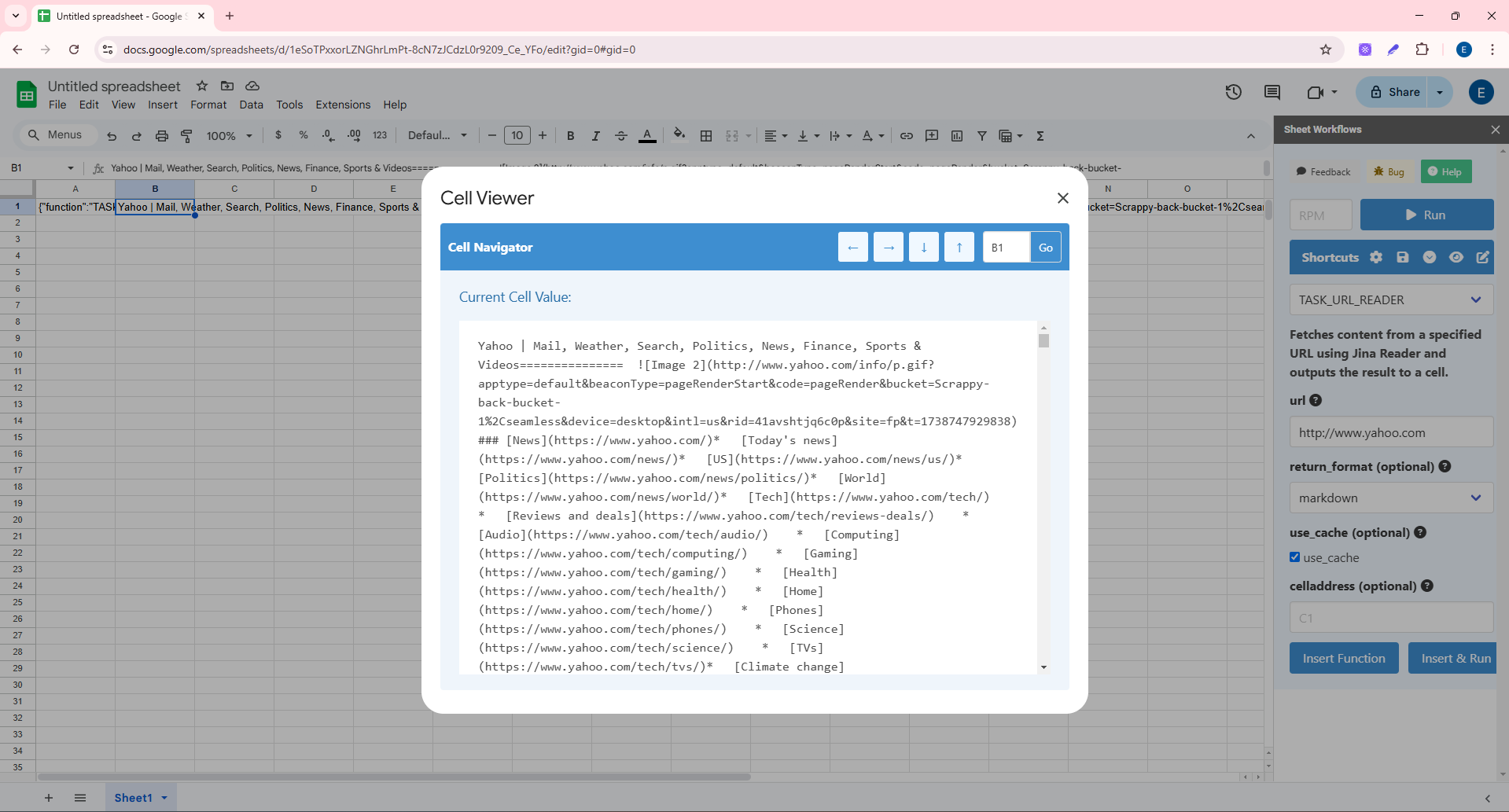Select the Sheet1 tab

(x=133, y=798)
